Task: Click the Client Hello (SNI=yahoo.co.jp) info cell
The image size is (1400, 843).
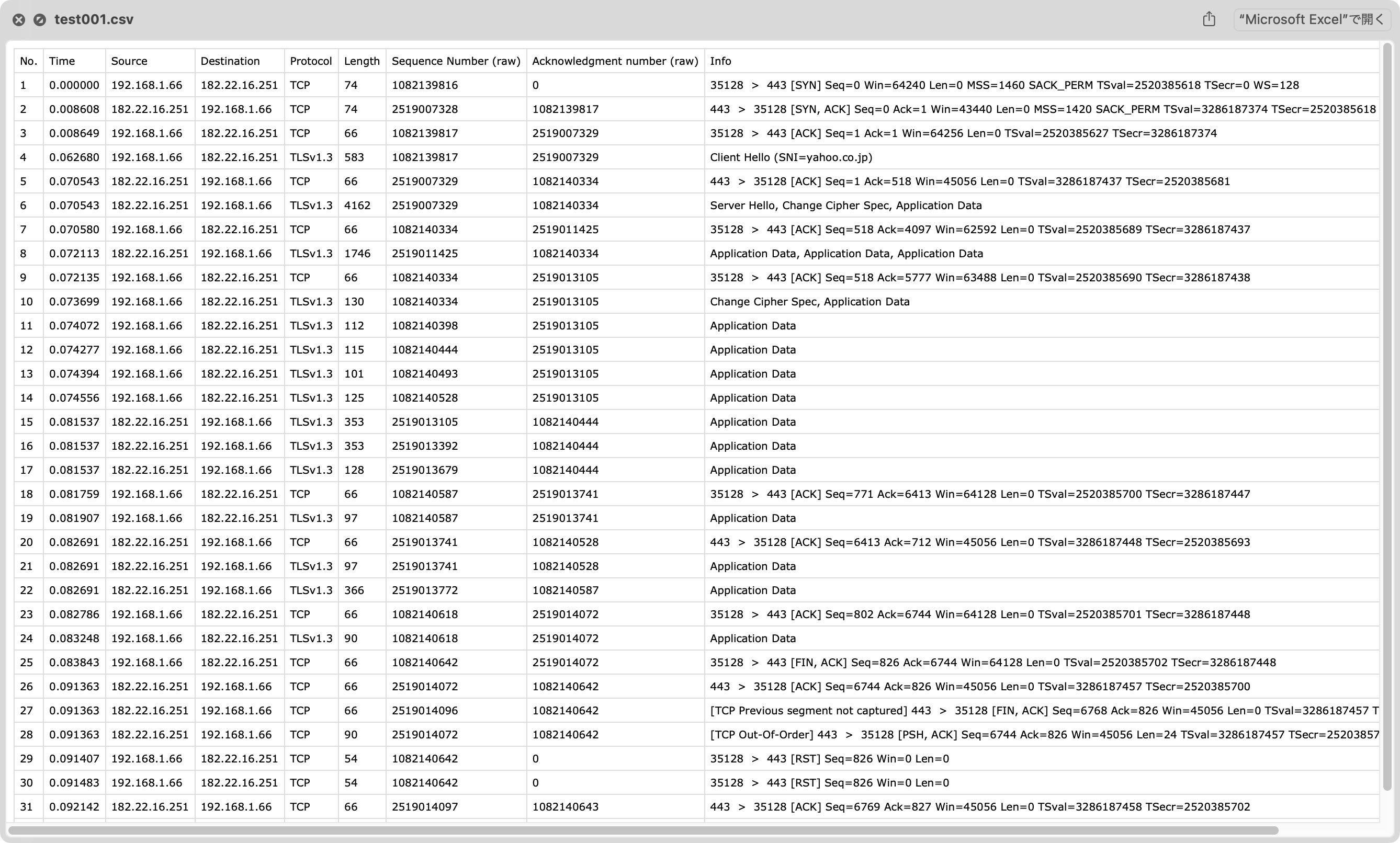Action: coord(791,157)
